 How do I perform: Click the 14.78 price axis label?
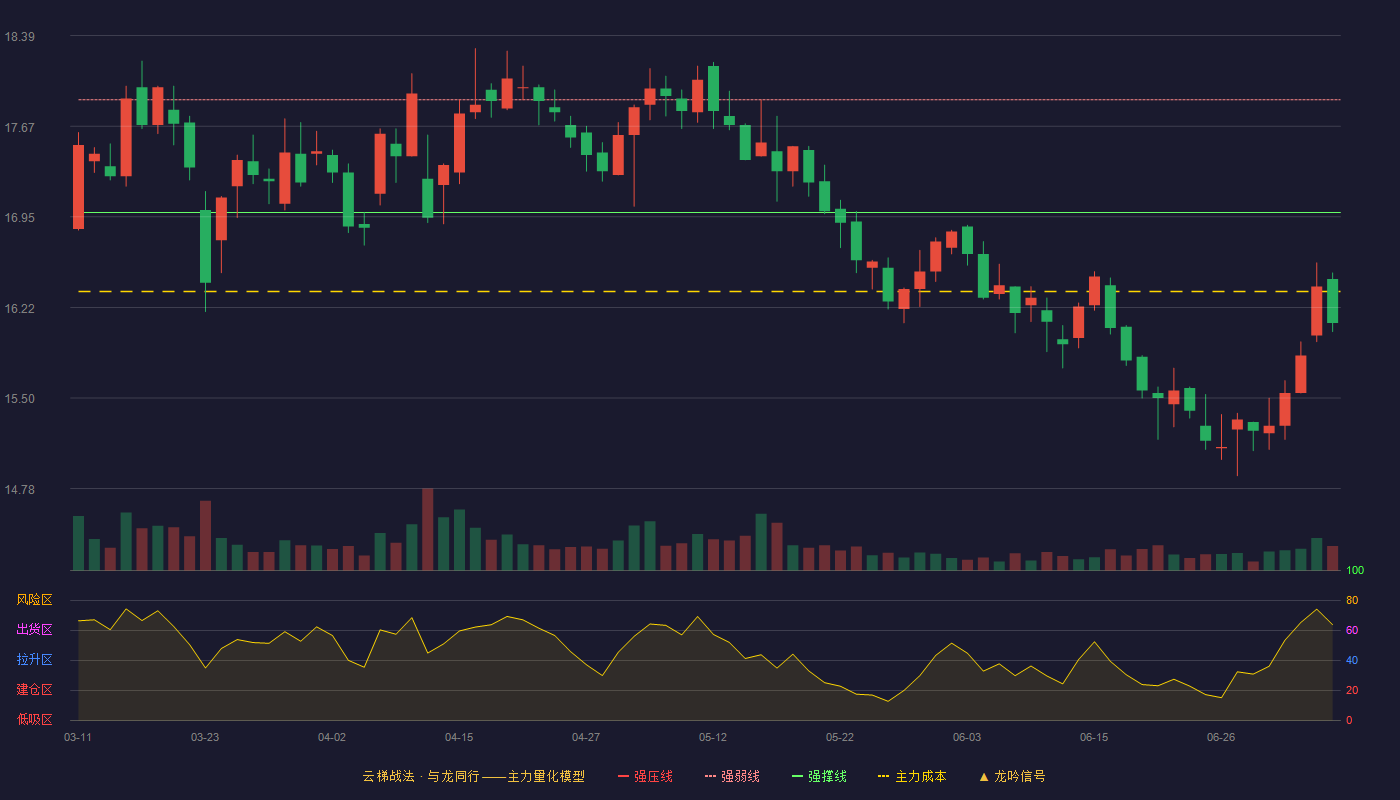pyautogui.click(x=19, y=490)
